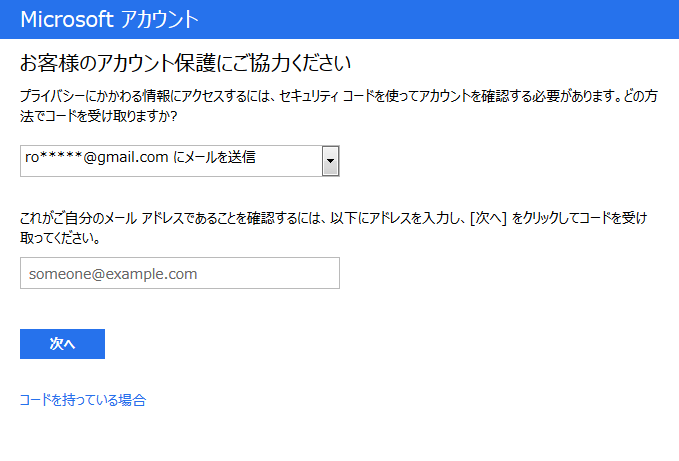Image resolution: width=679 pixels, height=461 pixels.
Task: Click the アカウント text in the blue banner
Action: 160,19
